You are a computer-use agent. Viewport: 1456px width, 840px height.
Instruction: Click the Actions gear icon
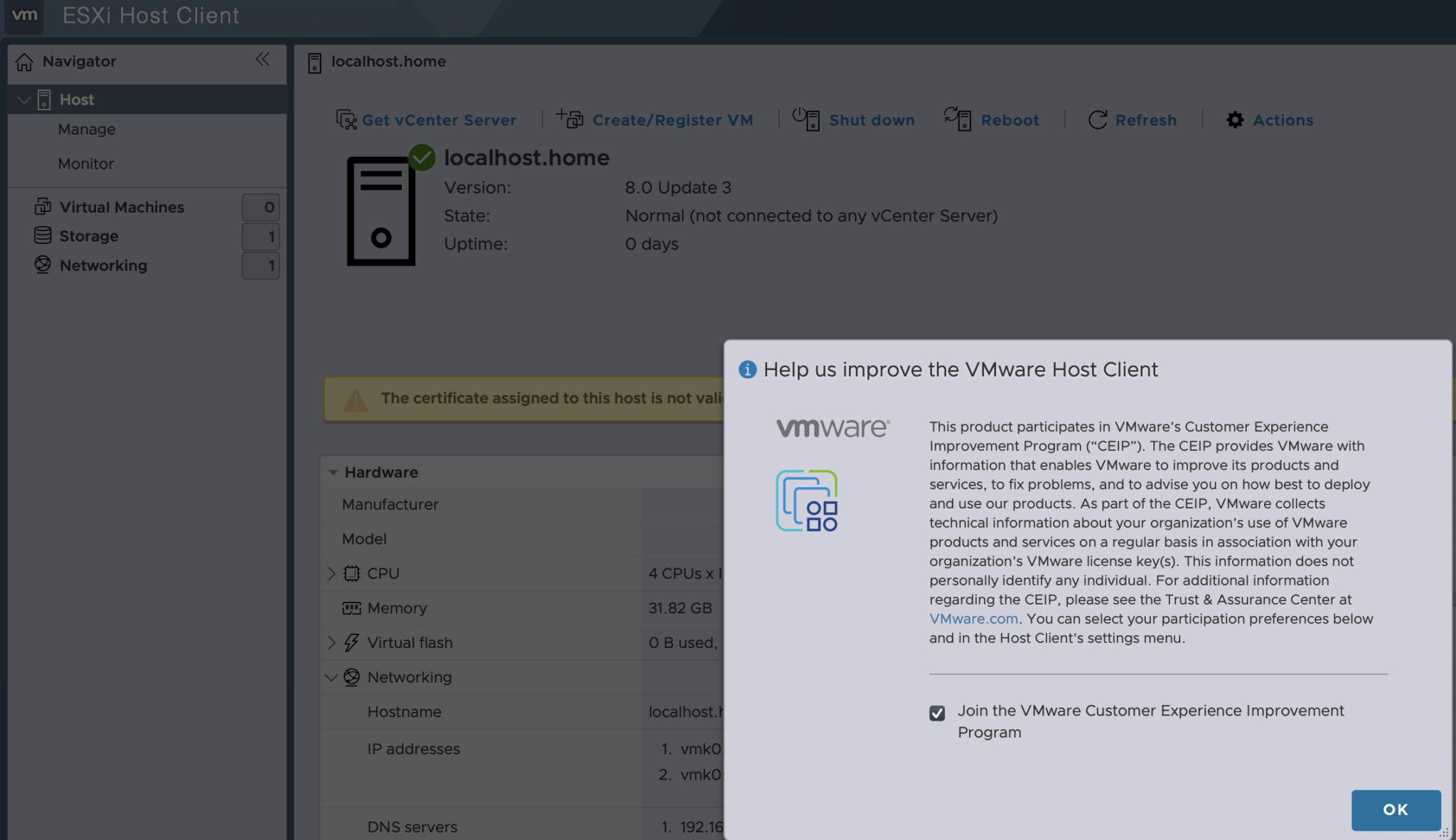click(x=1235, y=119)
